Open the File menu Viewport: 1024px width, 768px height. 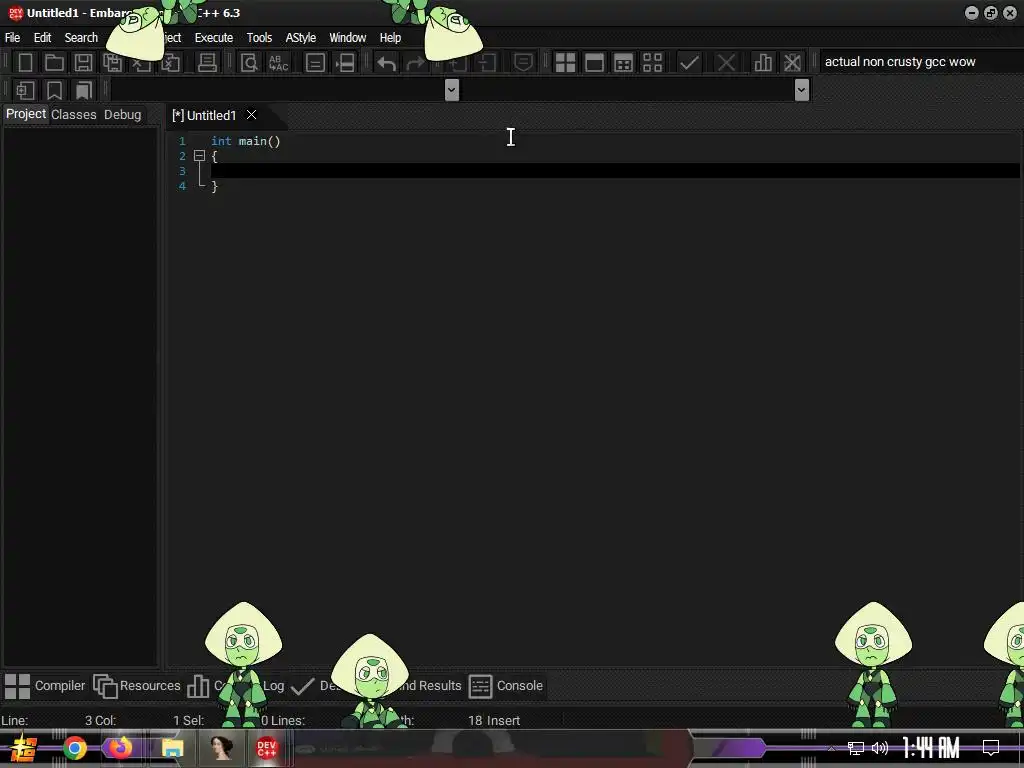click(12, 38)
